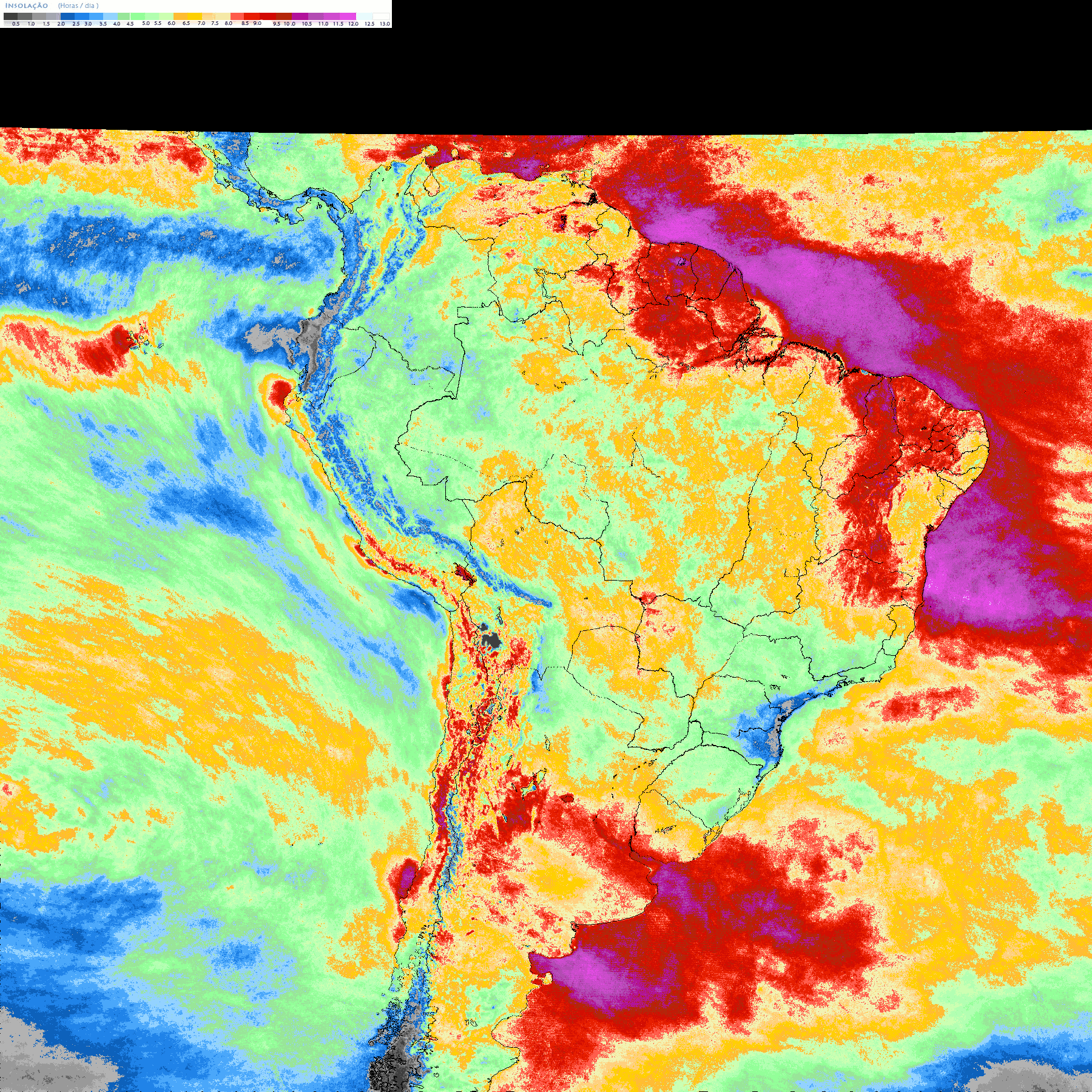Click the '1.0' legend value

[31, 24]
